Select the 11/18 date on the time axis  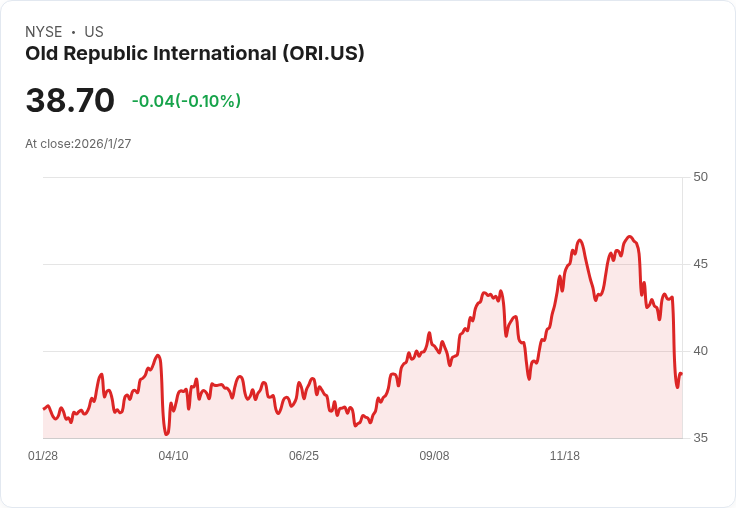(x=565, y=456)
